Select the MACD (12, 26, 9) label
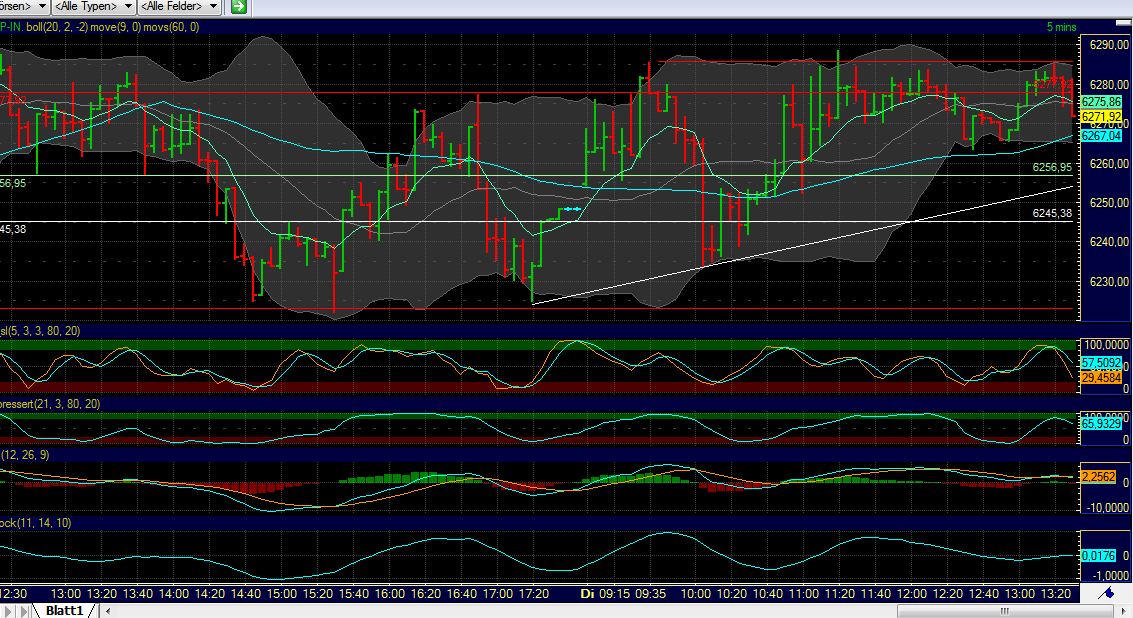The height and width of the screenshot is (618, 1133). 25,455
